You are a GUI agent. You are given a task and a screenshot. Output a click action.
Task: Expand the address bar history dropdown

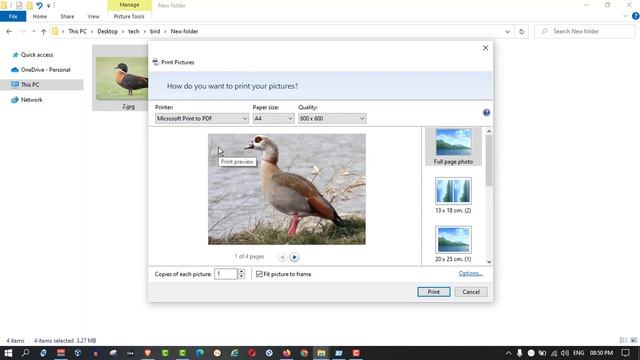click(x=507, y=31)
